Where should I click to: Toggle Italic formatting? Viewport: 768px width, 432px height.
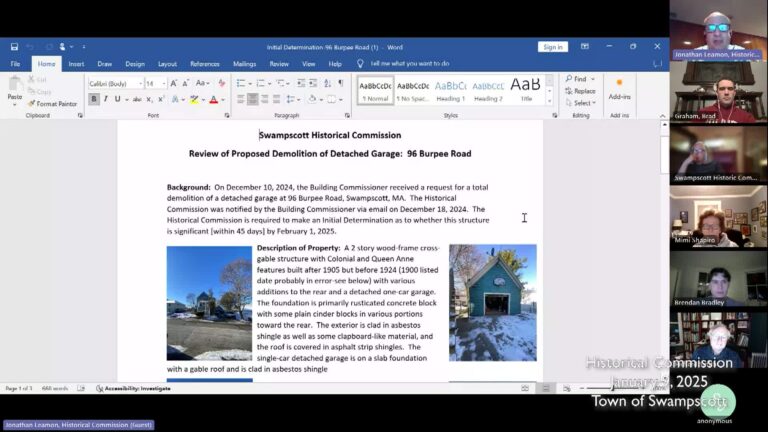tap(106, 99)
